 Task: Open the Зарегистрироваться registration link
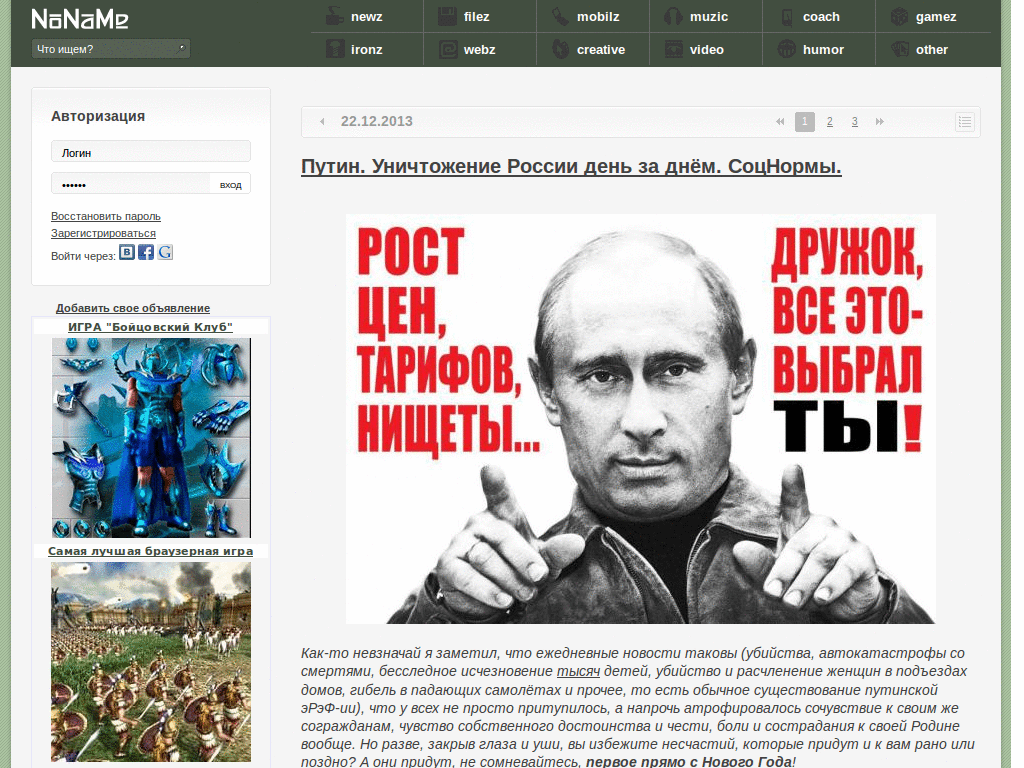[102, 233]
